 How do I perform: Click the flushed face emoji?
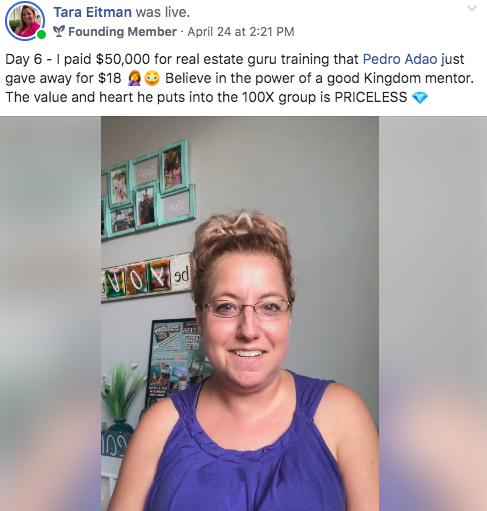[x=152, y=79]
